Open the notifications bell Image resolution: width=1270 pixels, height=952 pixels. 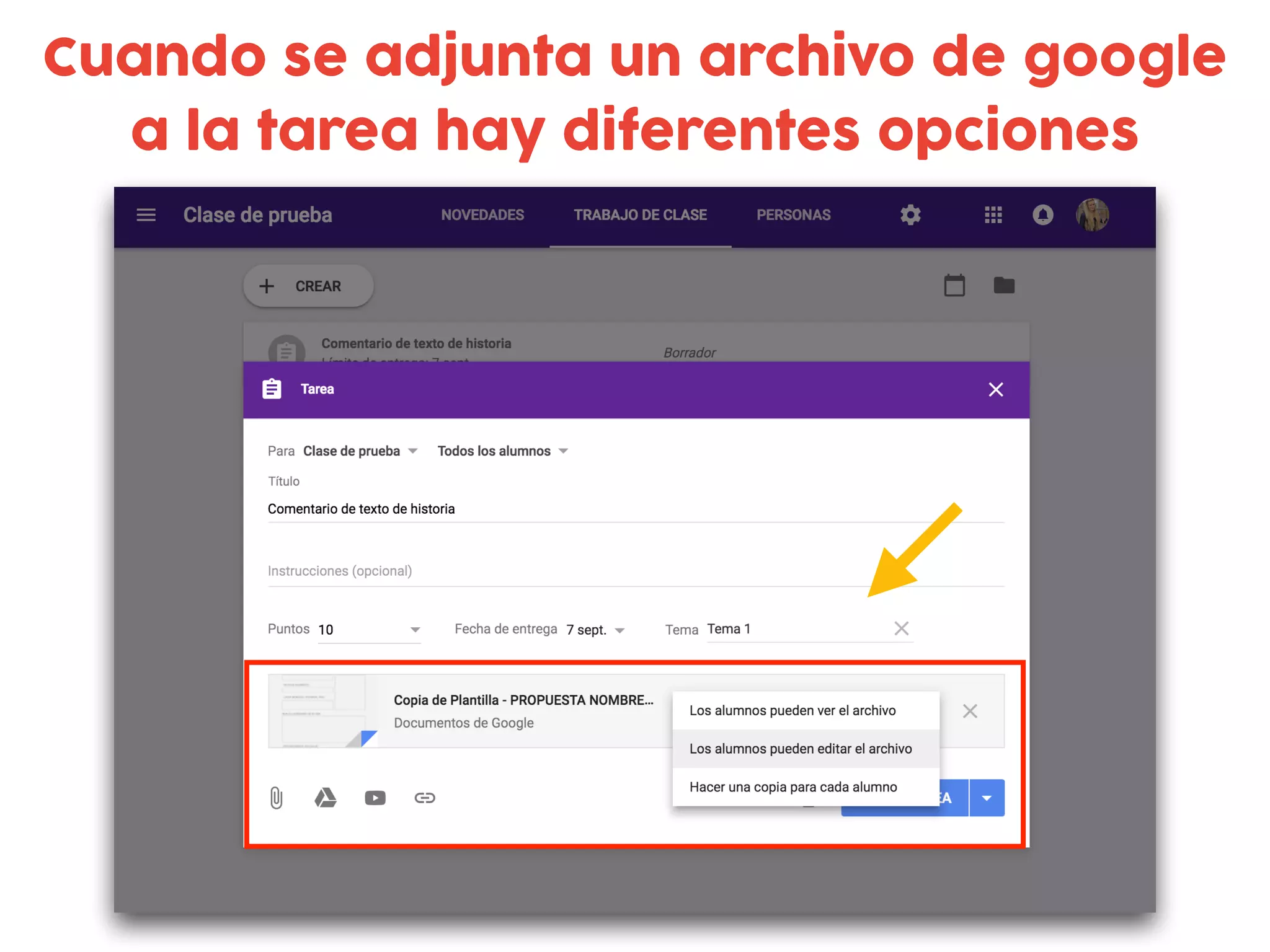(1042, 215)
